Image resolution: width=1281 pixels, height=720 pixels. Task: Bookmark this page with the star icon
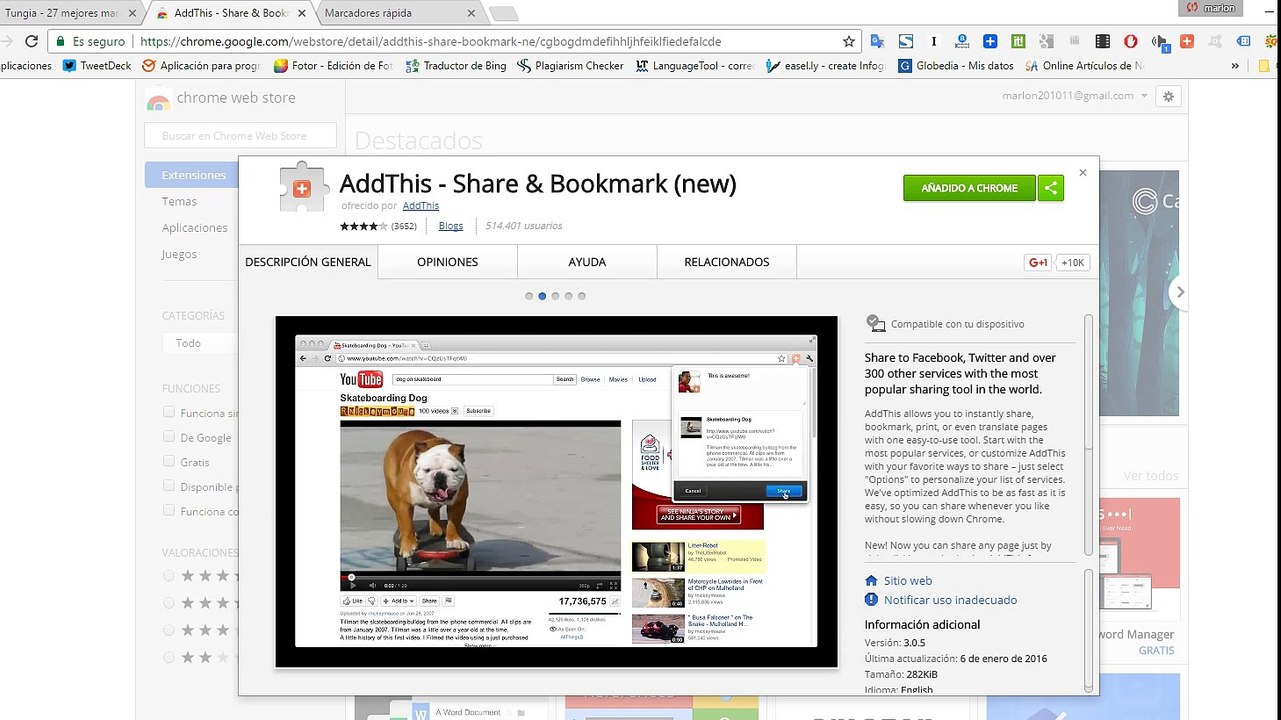click(x=849, y=42)
